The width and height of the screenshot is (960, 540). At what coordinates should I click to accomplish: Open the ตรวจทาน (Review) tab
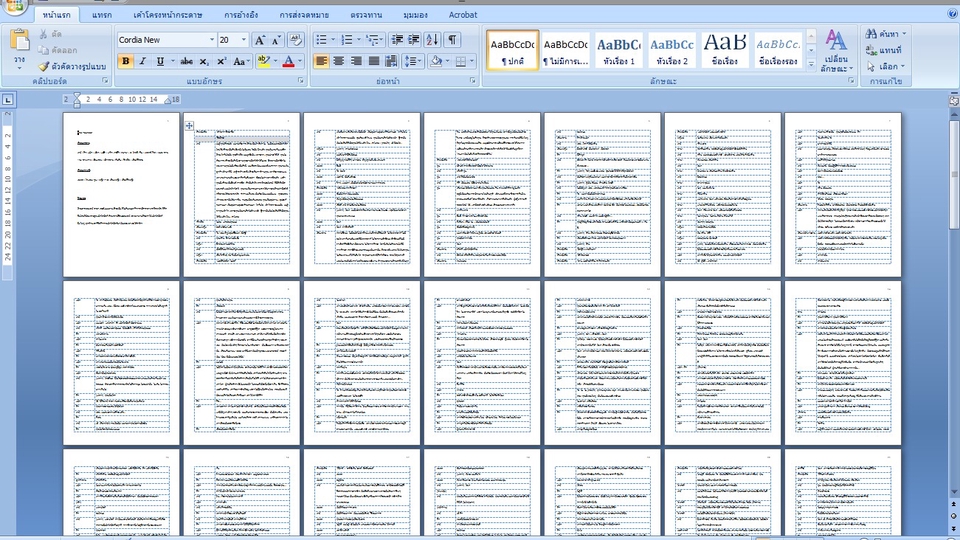pos(366,15)
